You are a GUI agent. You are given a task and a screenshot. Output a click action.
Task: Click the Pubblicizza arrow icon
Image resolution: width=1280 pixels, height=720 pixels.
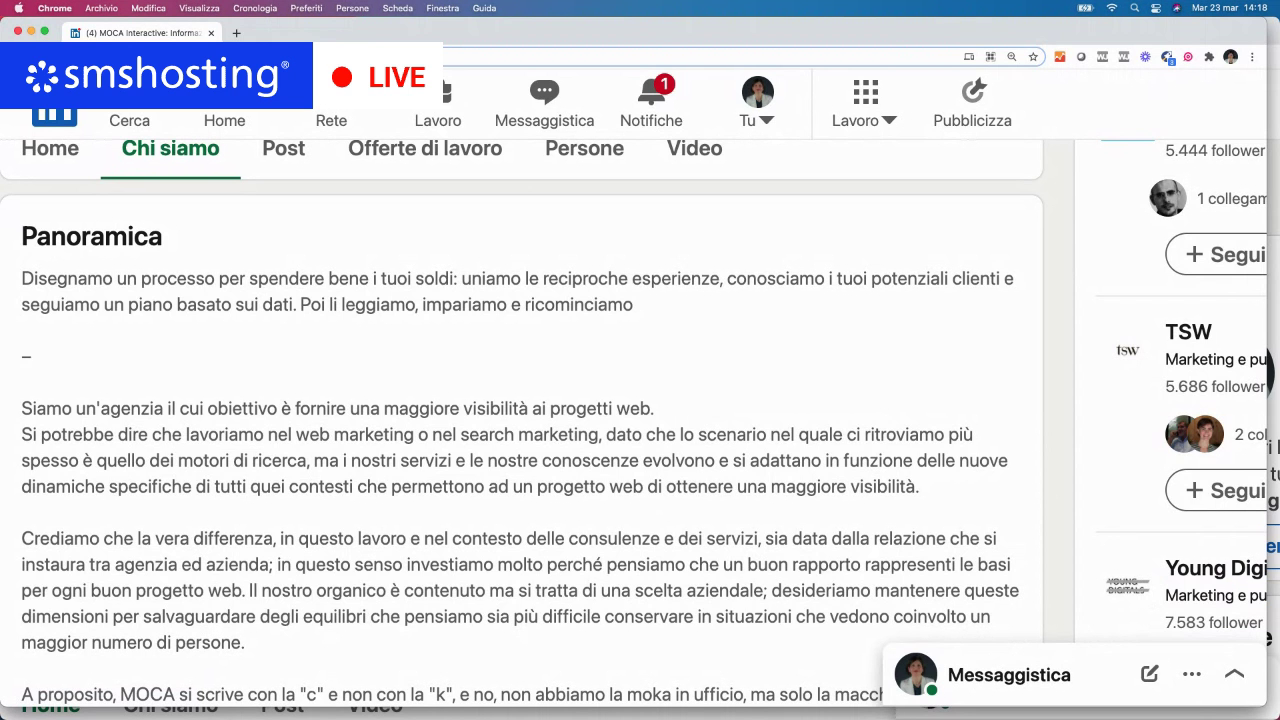coord(972,93)
